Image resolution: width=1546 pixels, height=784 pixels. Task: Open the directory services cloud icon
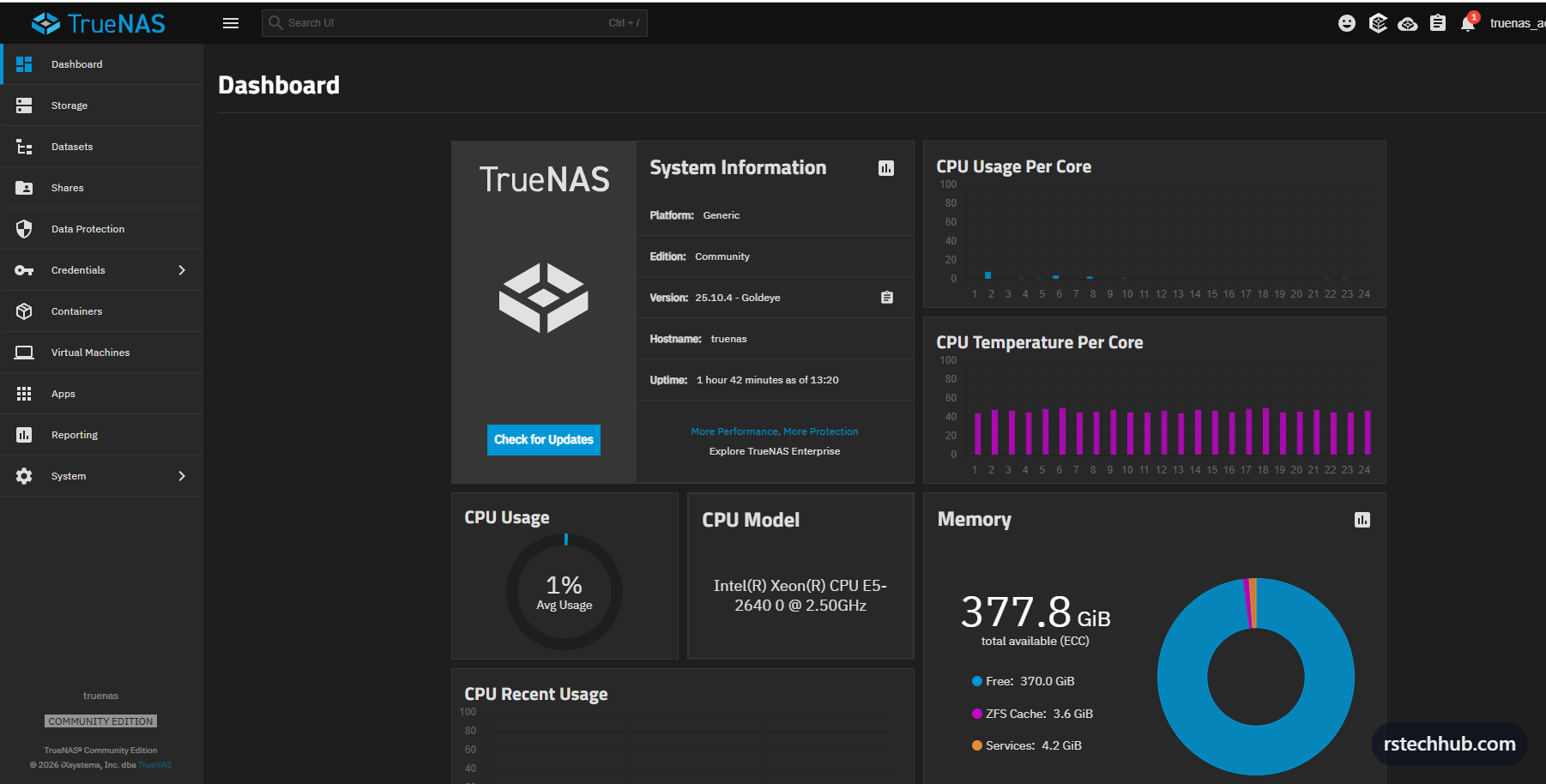[1408, 24]
